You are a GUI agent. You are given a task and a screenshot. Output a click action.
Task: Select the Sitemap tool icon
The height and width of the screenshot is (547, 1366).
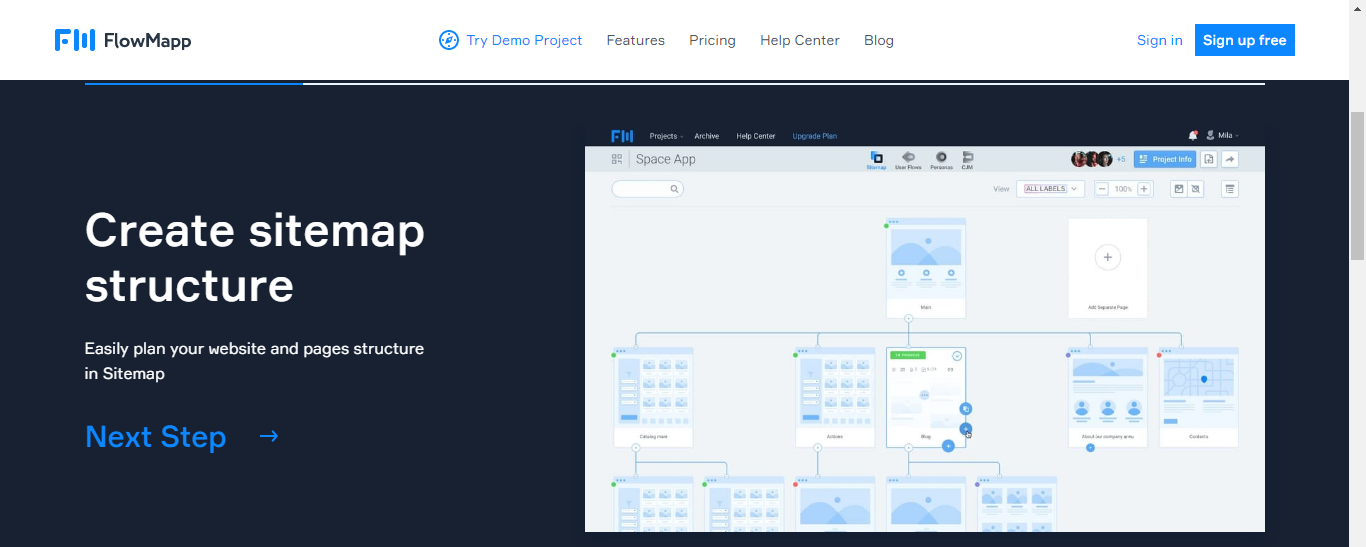click(876, 158)
